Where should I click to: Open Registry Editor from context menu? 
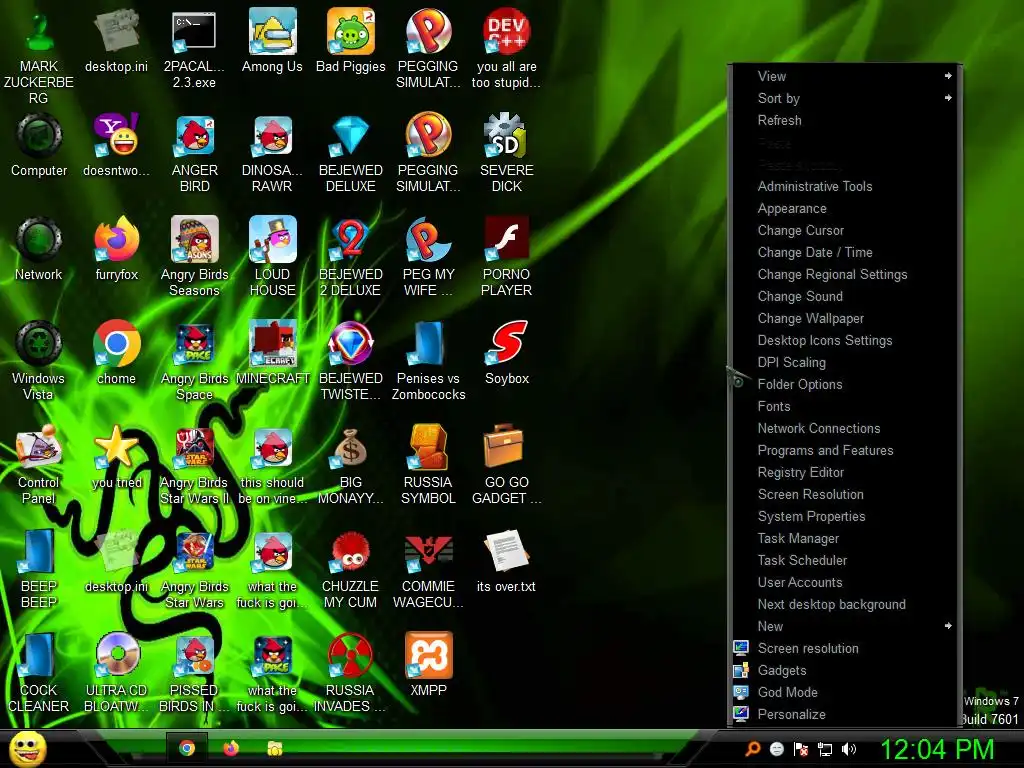point(844,472)
